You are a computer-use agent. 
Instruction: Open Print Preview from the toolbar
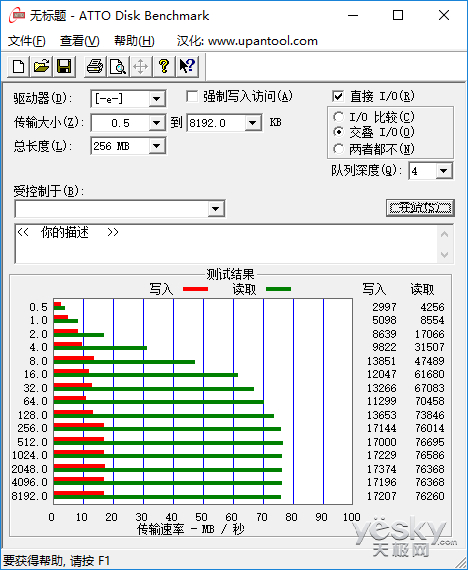118,67
